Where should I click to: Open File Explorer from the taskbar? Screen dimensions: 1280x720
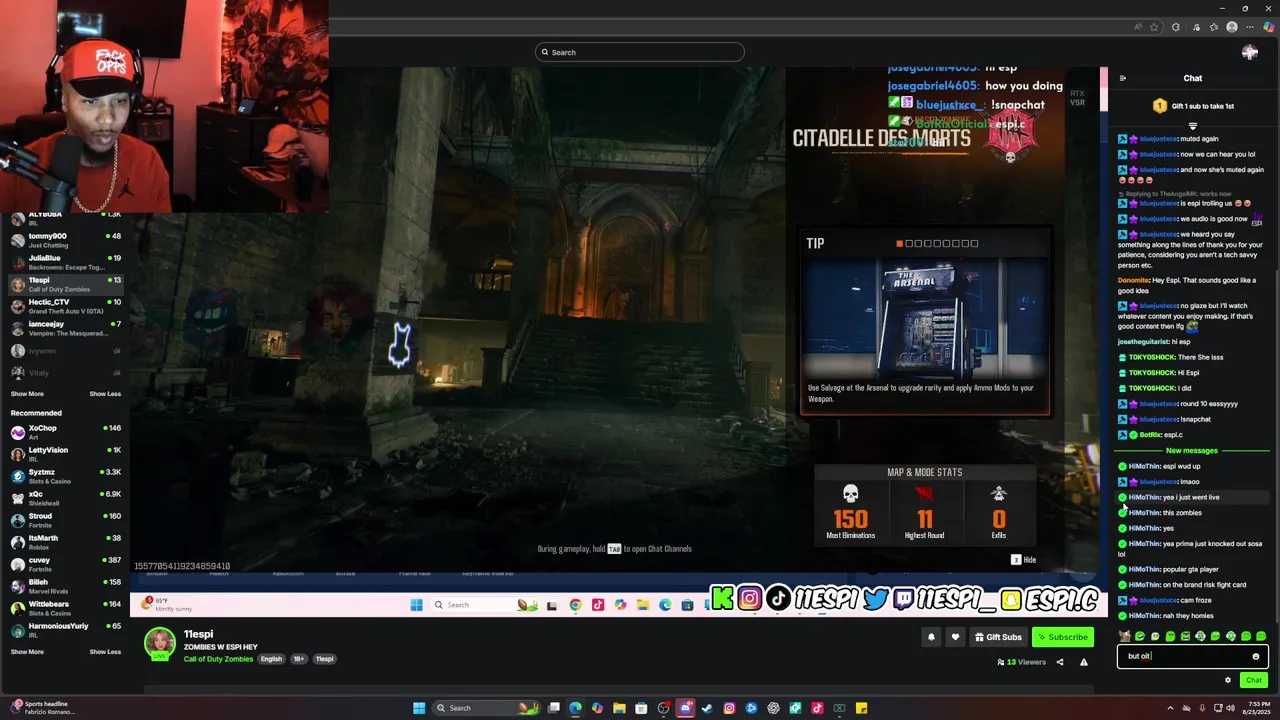pos(619,708)
